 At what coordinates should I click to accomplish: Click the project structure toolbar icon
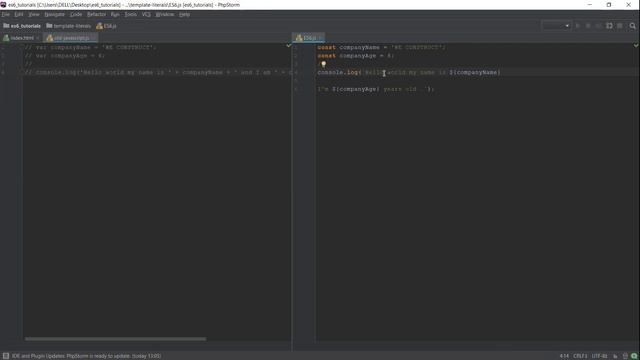pyautogui.click(x=609, y=26)
